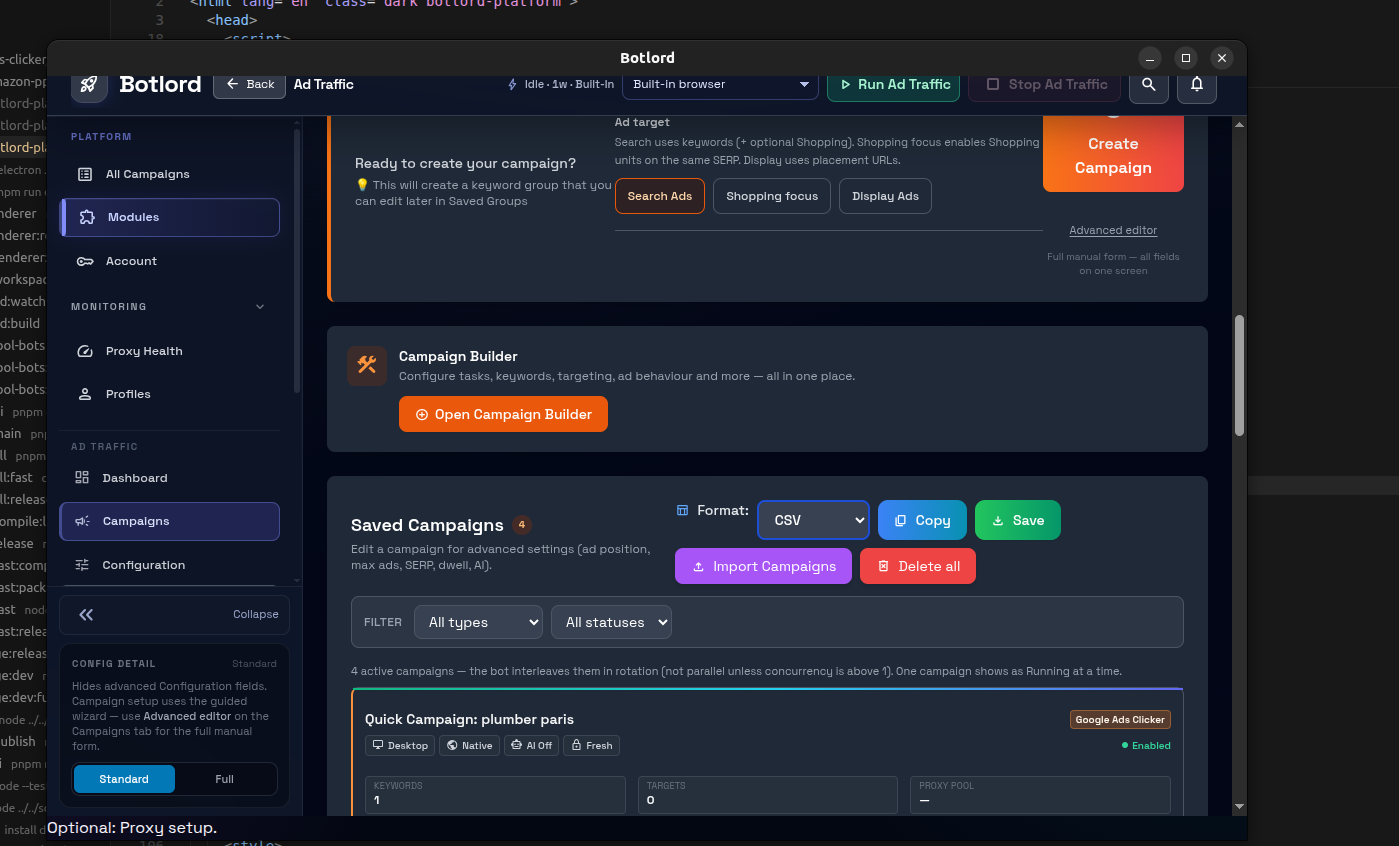Open Proxy Health in sidebar
Screen dimensions: 1399x846
(169, 351)
